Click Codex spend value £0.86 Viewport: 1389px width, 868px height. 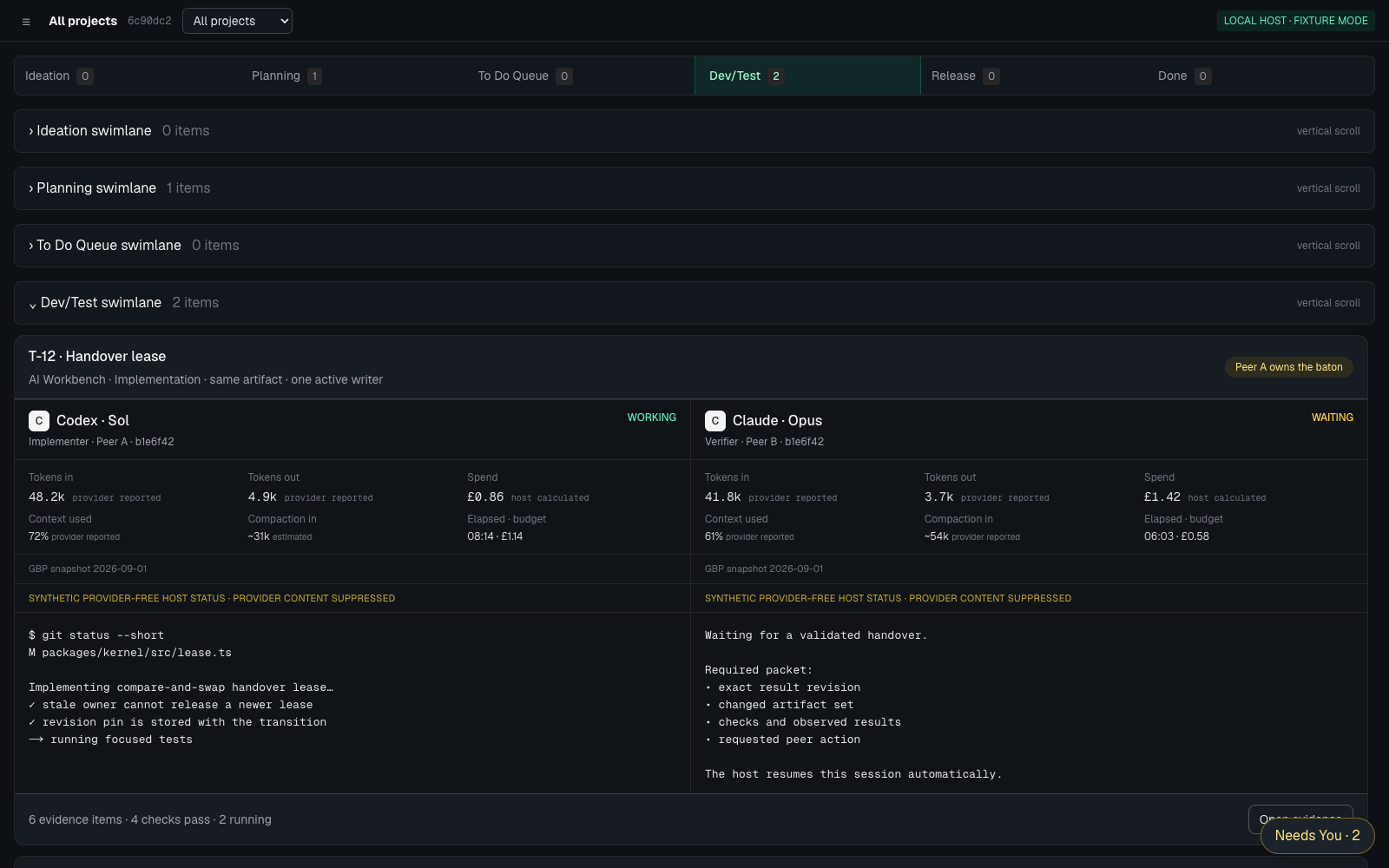point(485,497)
